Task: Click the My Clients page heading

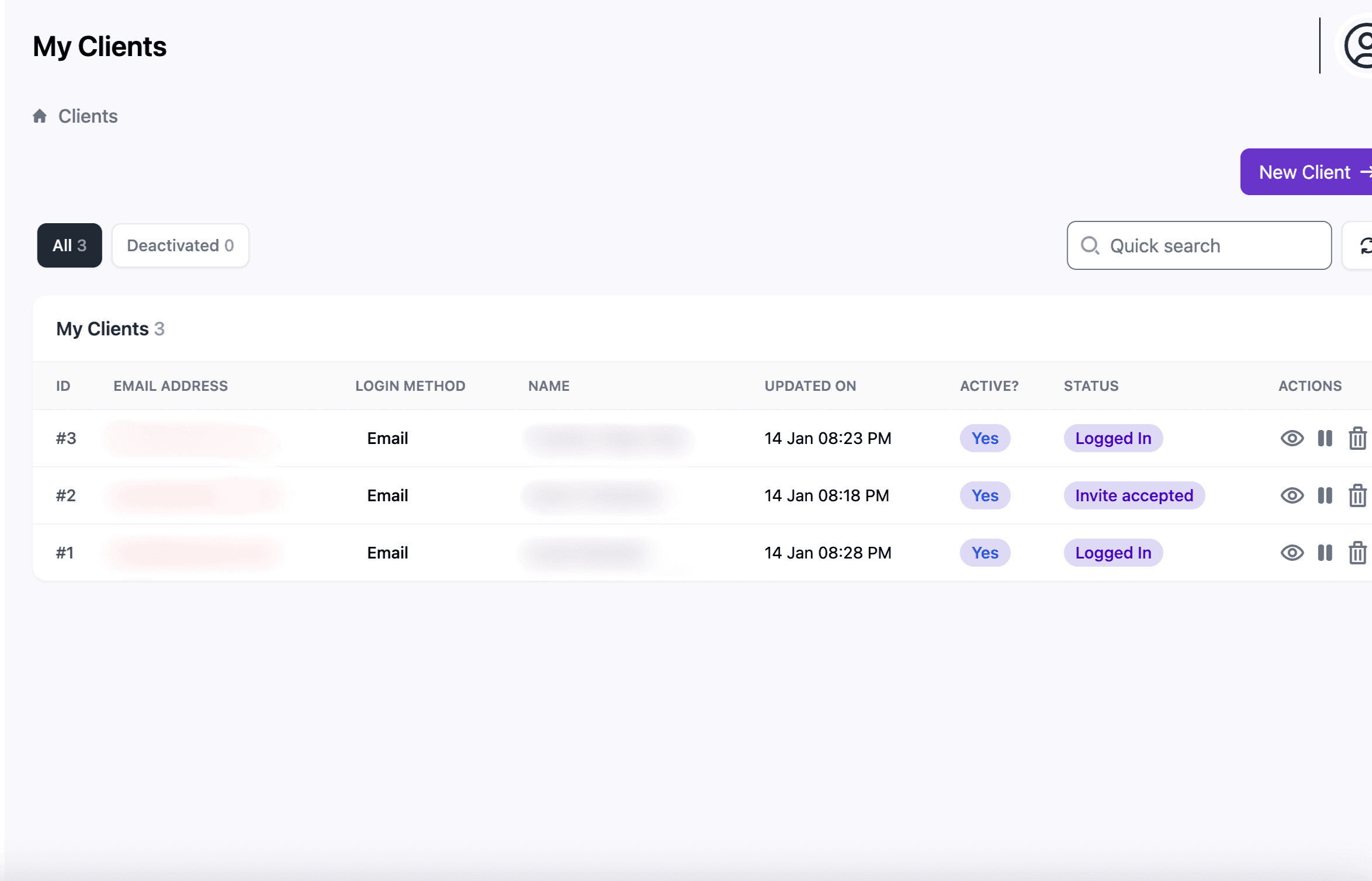Action: [x=99, y=47]
